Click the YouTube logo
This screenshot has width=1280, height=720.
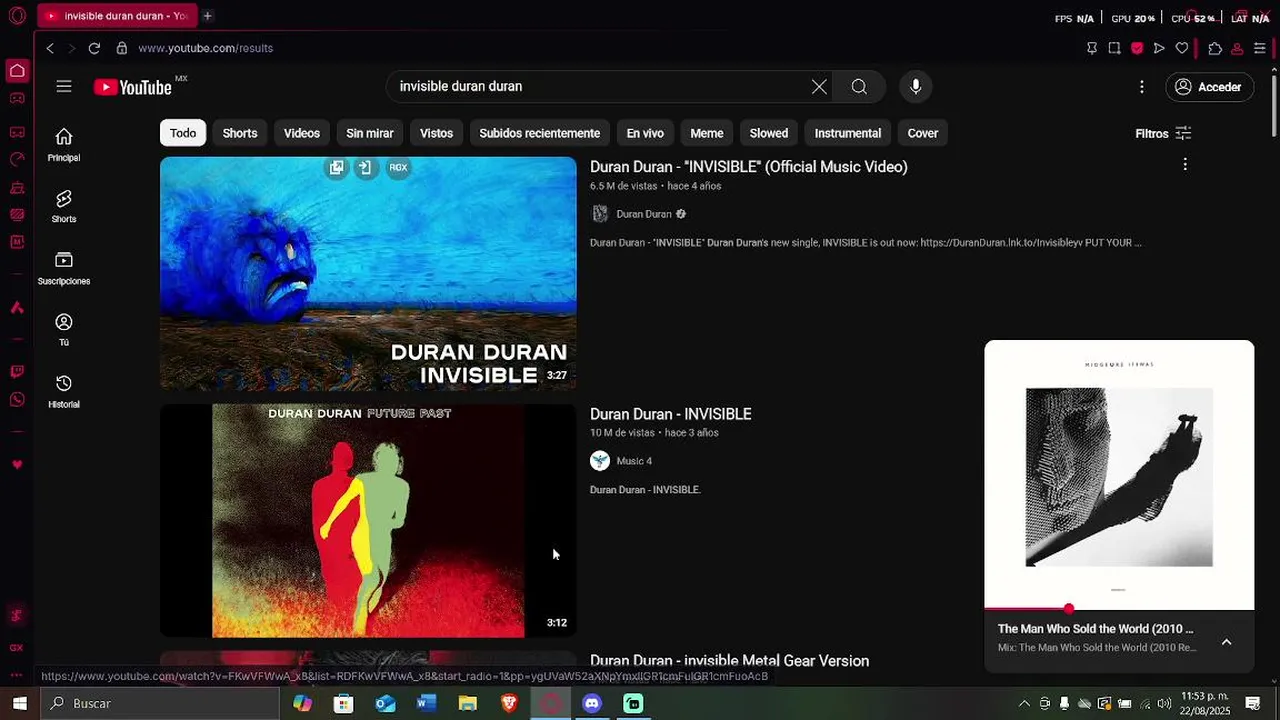point(133,87)
